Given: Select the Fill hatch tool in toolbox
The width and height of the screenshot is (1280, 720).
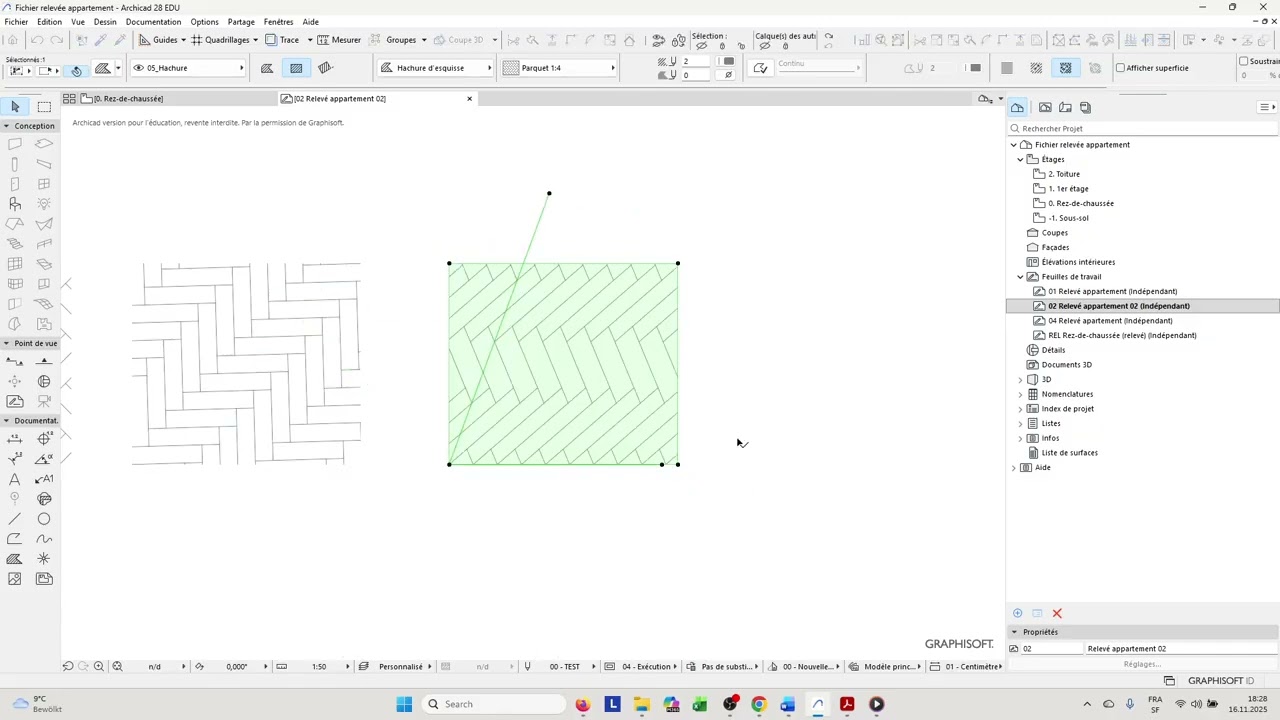Looking at the screenshot, I should [x=15, y=559].
